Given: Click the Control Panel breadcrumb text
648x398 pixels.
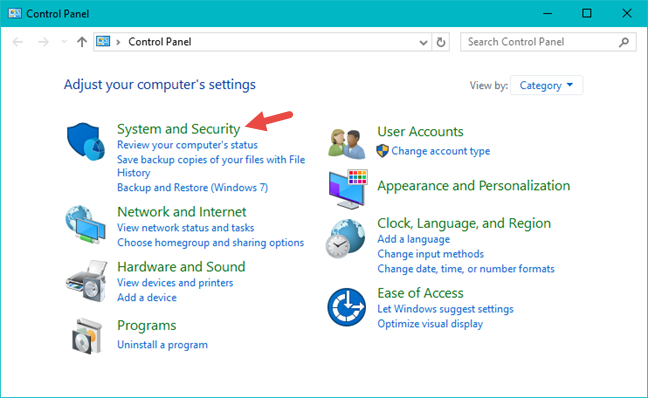Looking at the screenshot, I should (160, 42).
